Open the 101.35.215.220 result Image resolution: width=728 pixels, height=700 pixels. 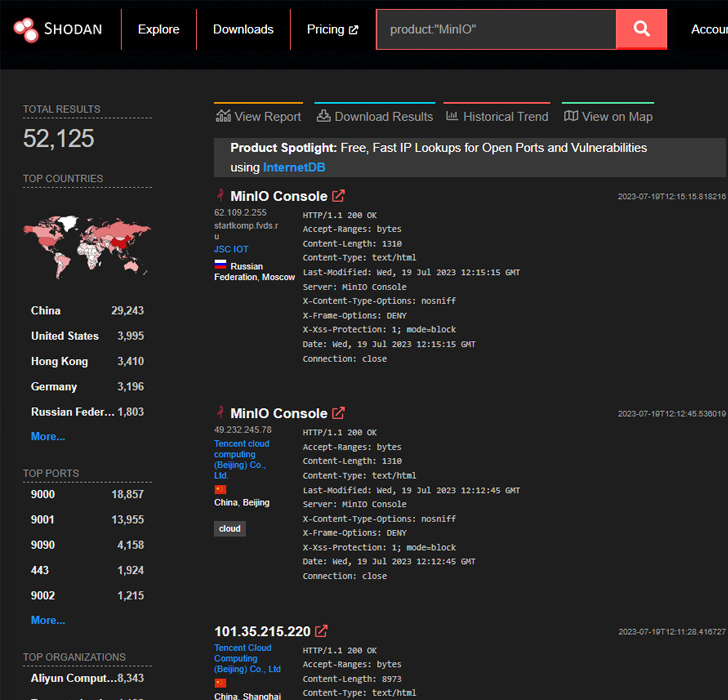pos(262,631)
